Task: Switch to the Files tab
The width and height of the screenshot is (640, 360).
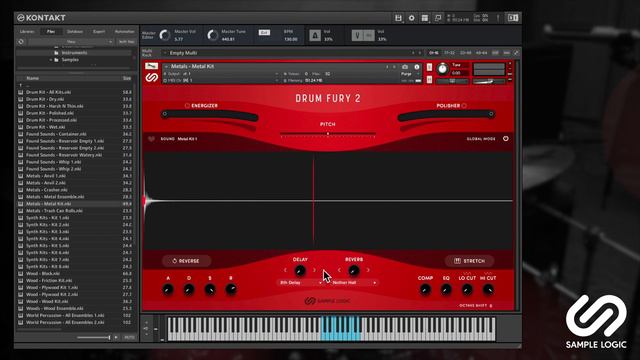Action: [x=51, y=31]
